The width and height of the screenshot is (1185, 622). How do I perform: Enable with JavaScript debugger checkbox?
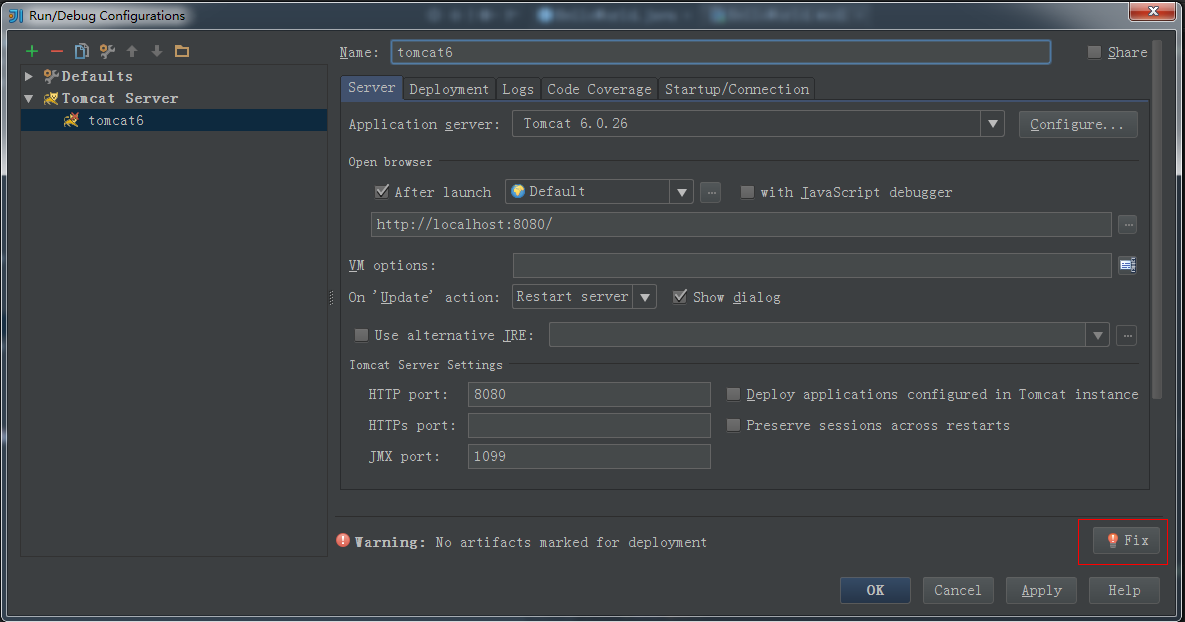point(747,192)
